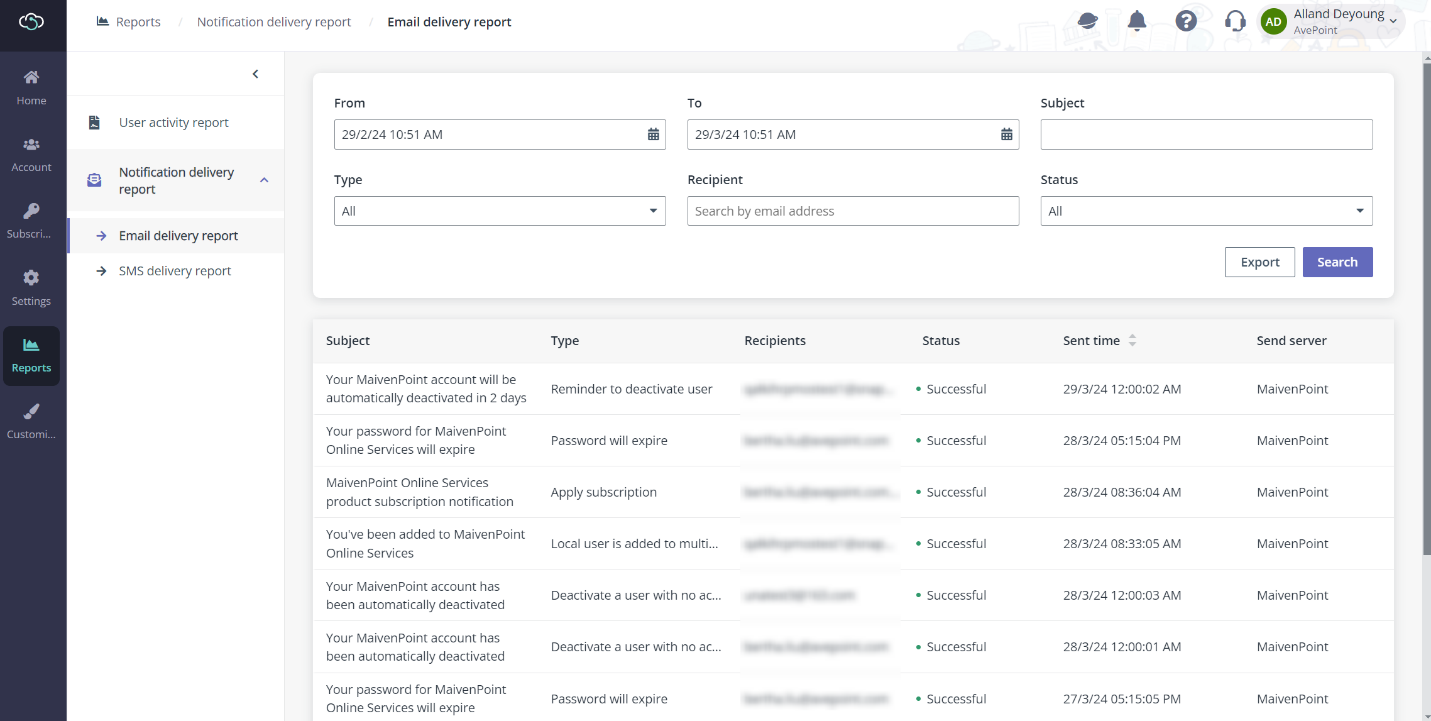Click the support headset icon
This screenshot has width=1431, height=721.
(1235, 21)
